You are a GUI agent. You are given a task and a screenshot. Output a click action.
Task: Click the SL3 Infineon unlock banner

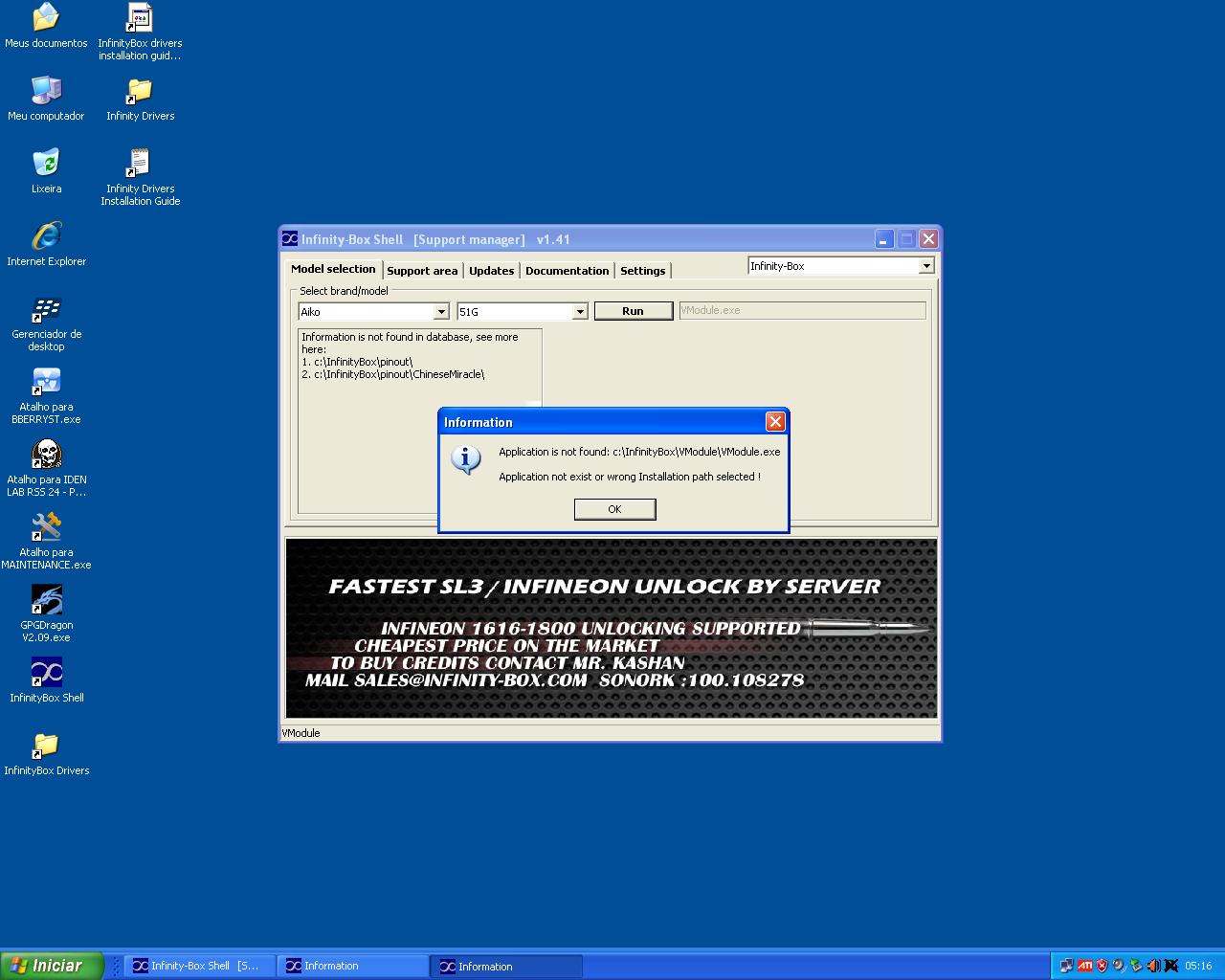pyautogui.click(x=611, y=628)
